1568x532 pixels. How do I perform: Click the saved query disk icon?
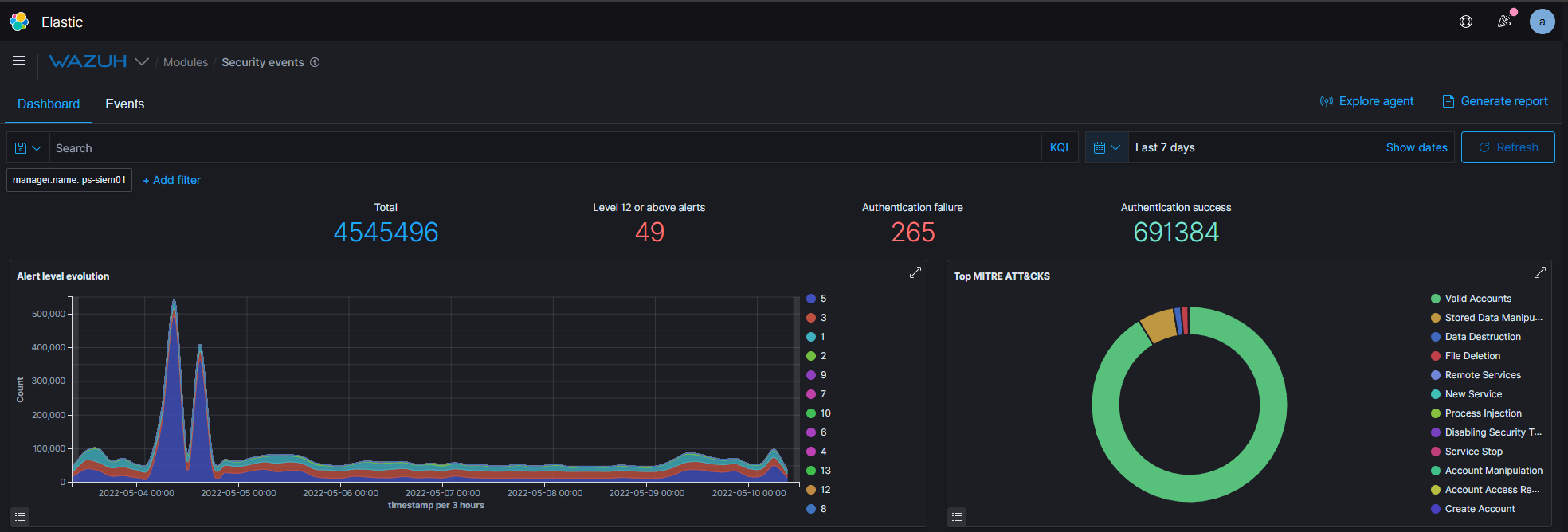(x=22, y=148)
